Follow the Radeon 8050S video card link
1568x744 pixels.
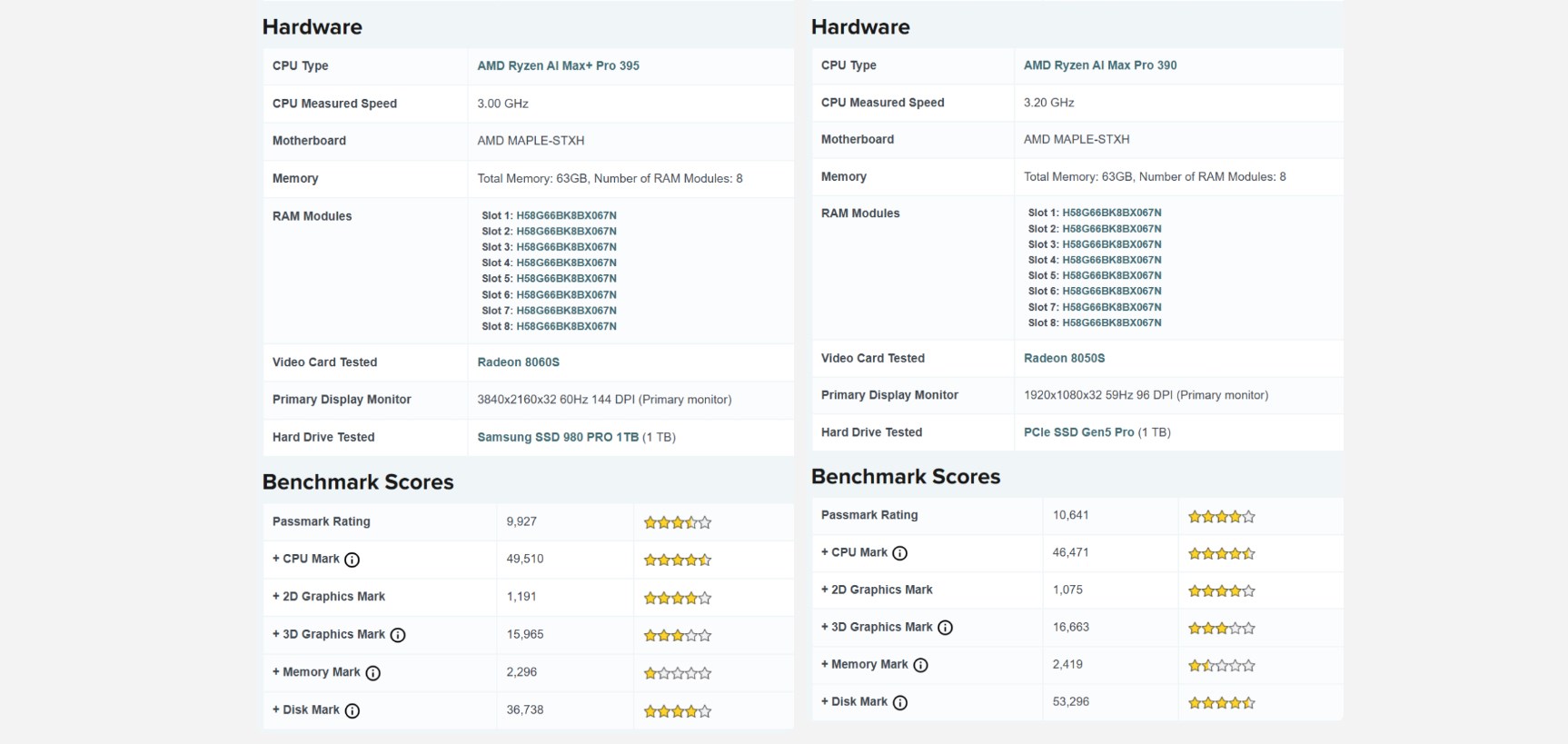[1064, 358]
